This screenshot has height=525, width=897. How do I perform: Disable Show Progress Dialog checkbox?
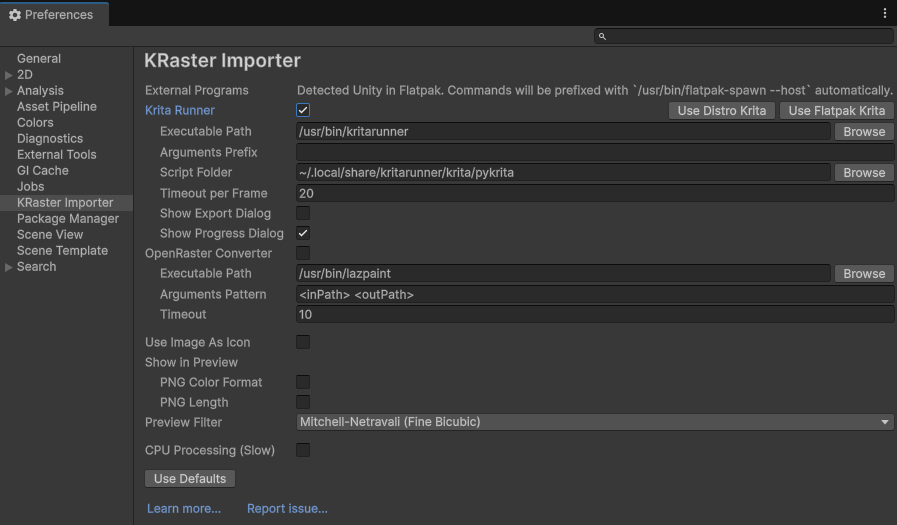click(303, 233)
